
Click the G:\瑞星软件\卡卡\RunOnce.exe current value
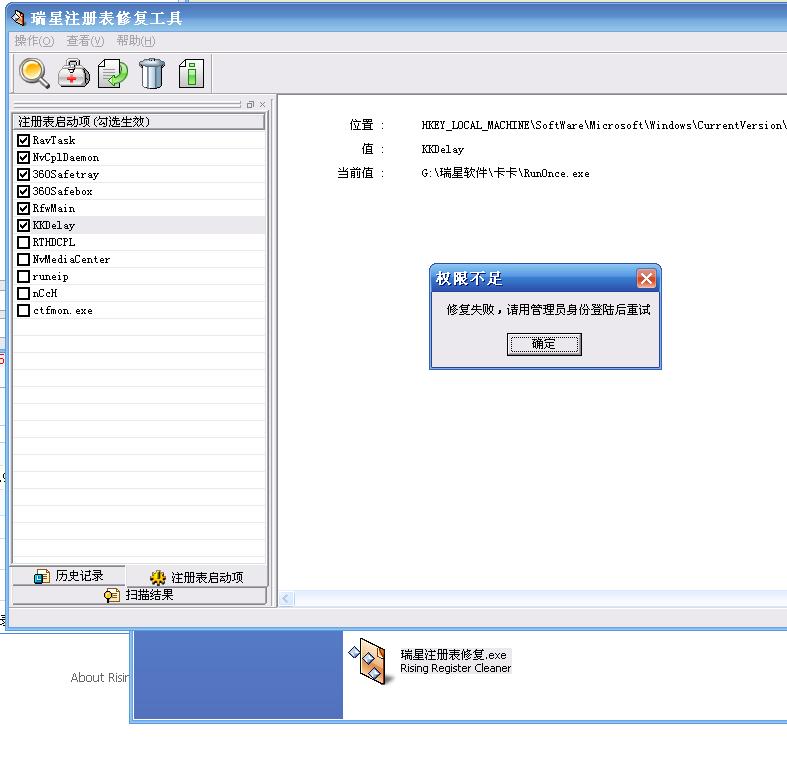pos(505,173)
